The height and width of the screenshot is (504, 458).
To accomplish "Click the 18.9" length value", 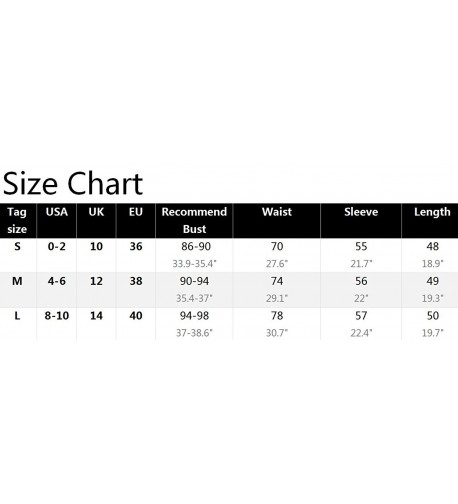I will [433, 264].
